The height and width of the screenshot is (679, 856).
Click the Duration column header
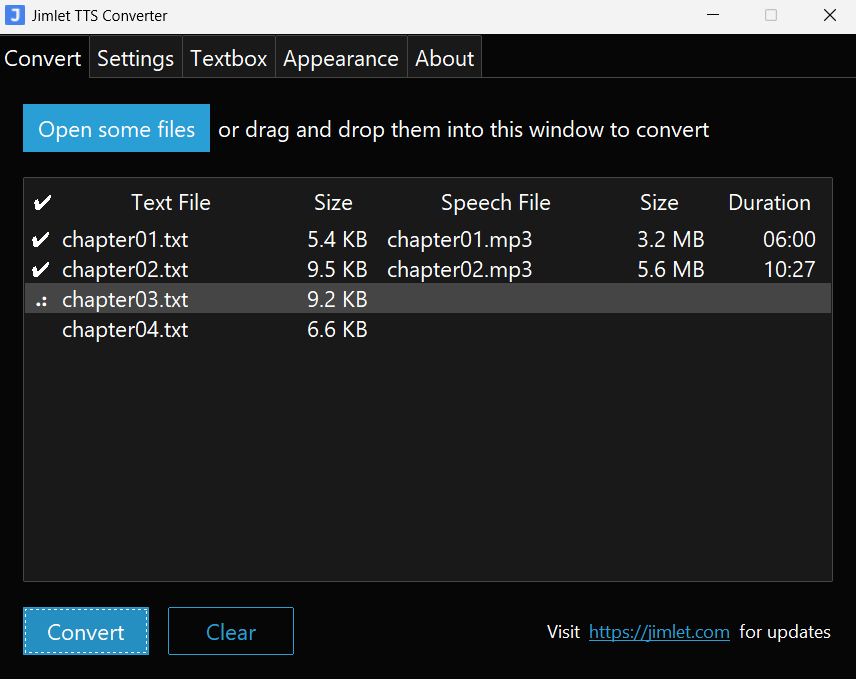769,202
